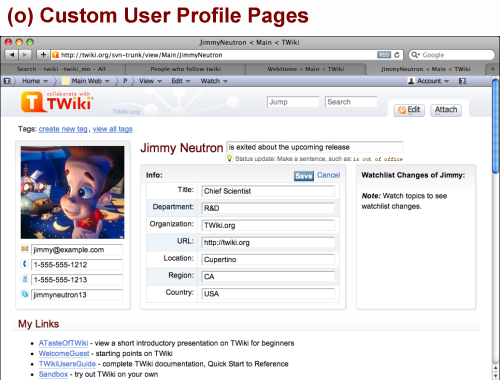
Task: Click the Skype field jimmyneutron13
Action: (77, 295)
